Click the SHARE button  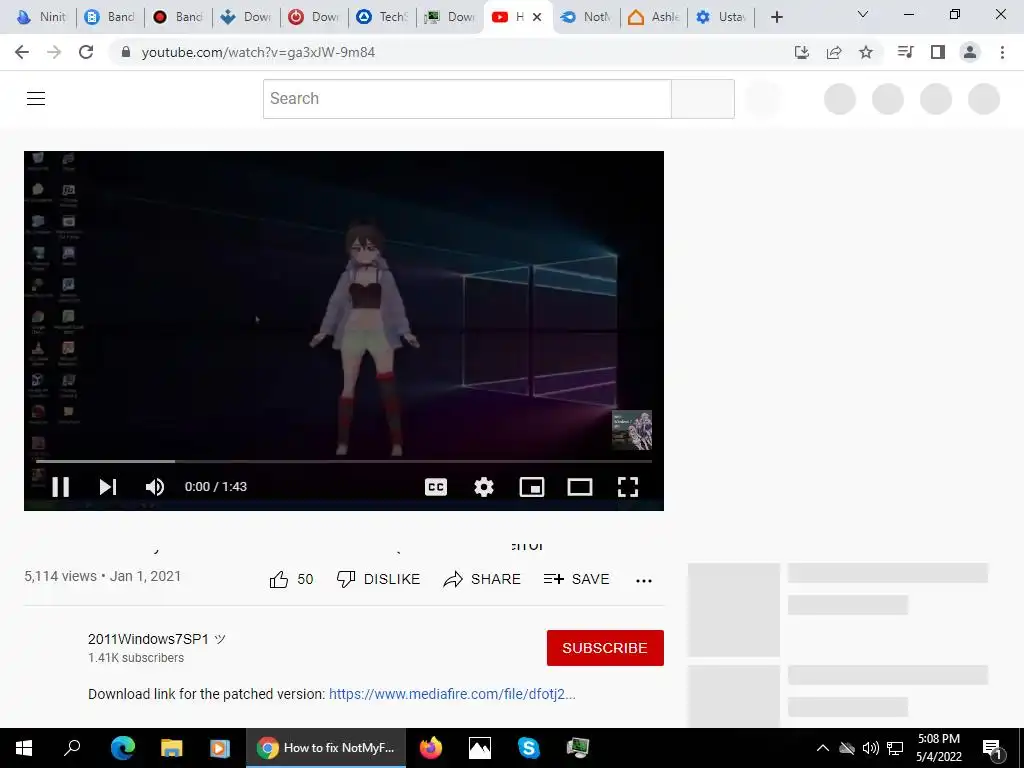pos(482,579)
